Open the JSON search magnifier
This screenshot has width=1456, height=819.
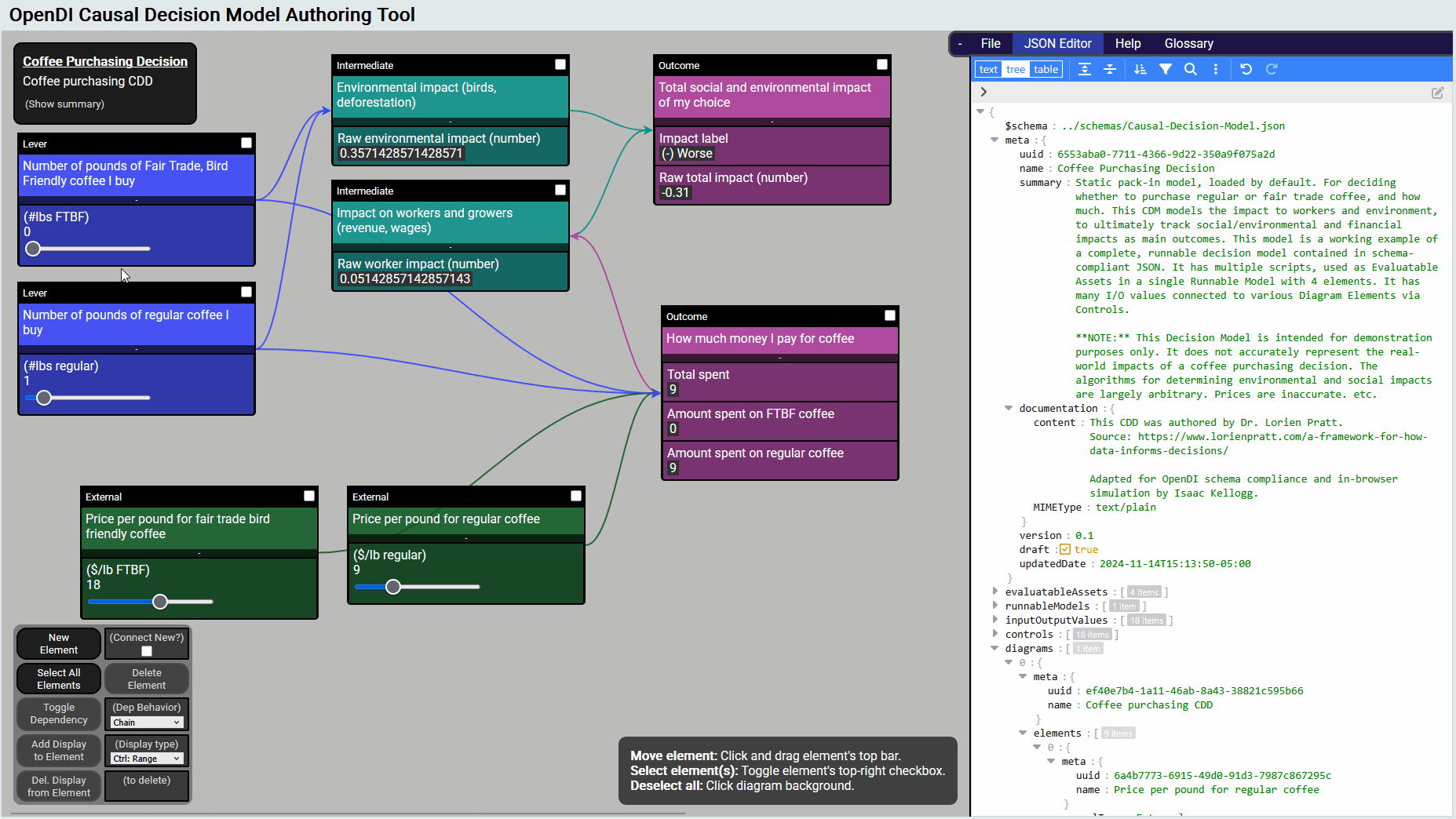tap(1191, 69)
